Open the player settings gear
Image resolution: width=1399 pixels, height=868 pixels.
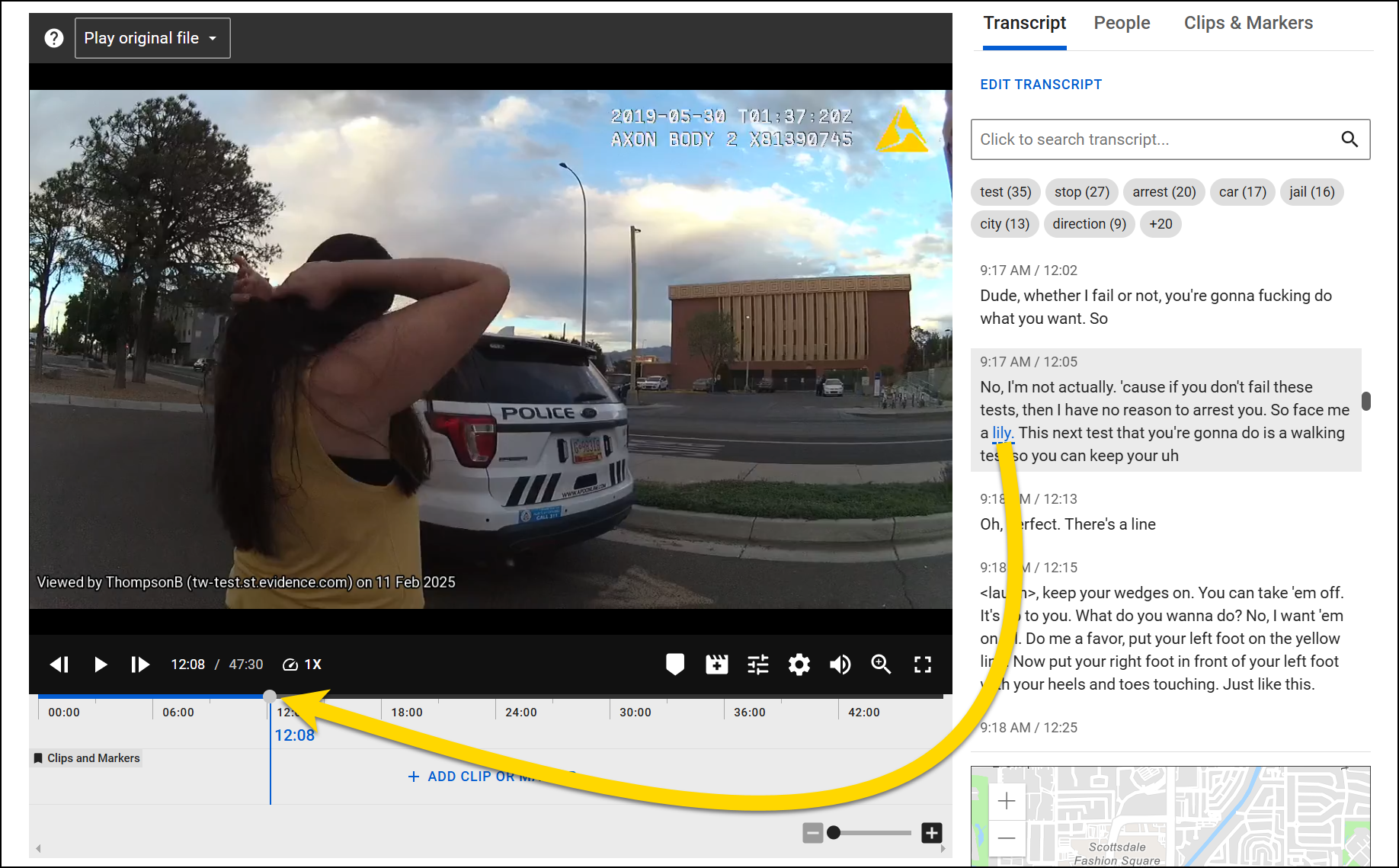coord(799,665)
